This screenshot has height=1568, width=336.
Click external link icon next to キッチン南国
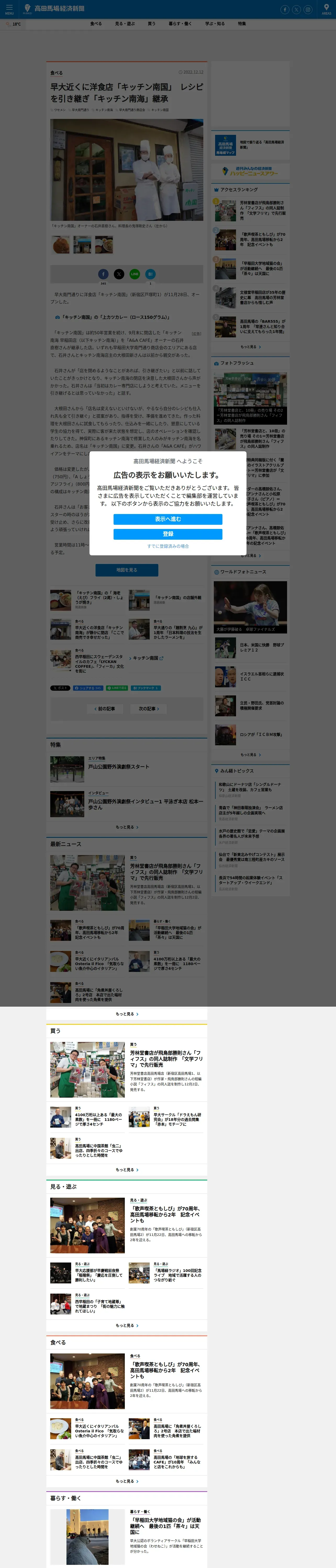point(162,658)
